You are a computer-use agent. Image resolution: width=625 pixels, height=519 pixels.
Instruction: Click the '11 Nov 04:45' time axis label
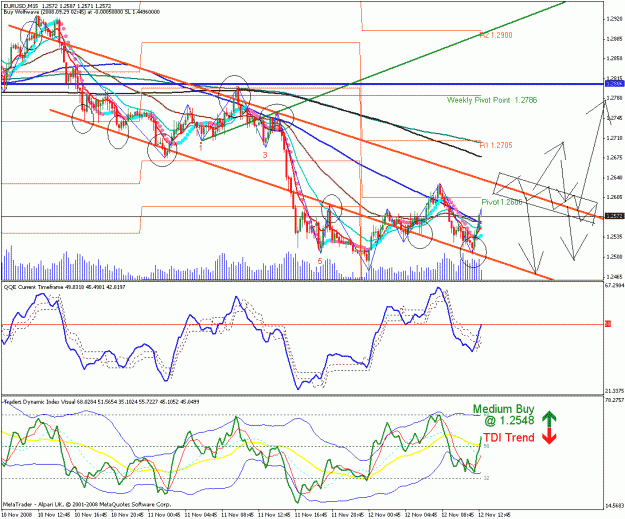[201, 515]
